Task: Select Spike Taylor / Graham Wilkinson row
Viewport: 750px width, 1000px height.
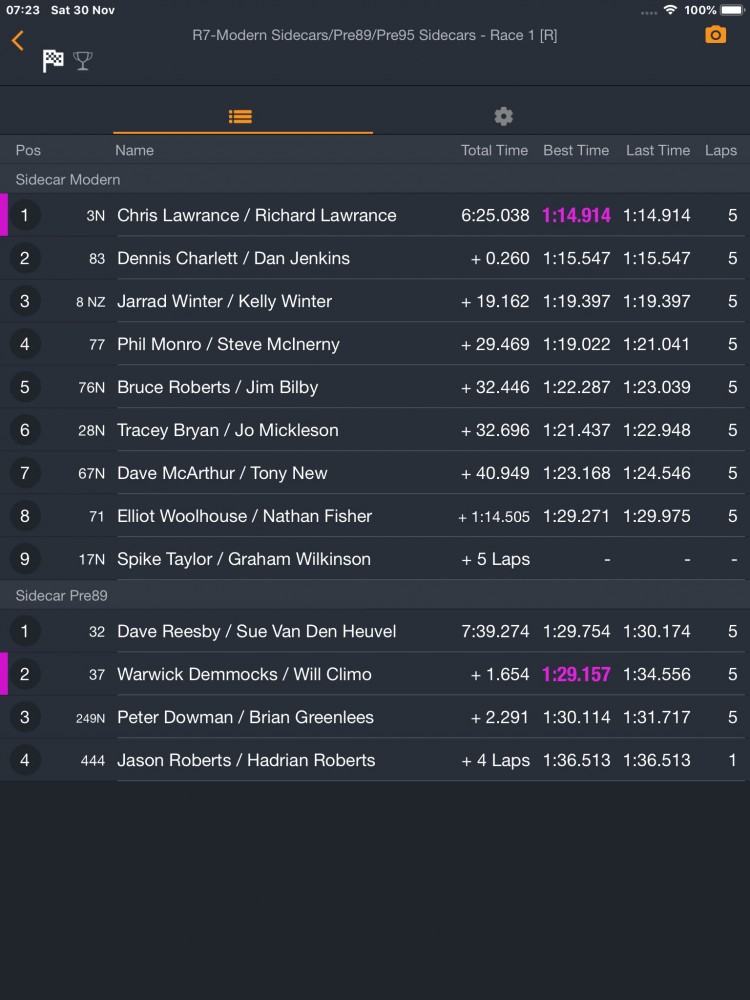Action: (x=375, y=559)
